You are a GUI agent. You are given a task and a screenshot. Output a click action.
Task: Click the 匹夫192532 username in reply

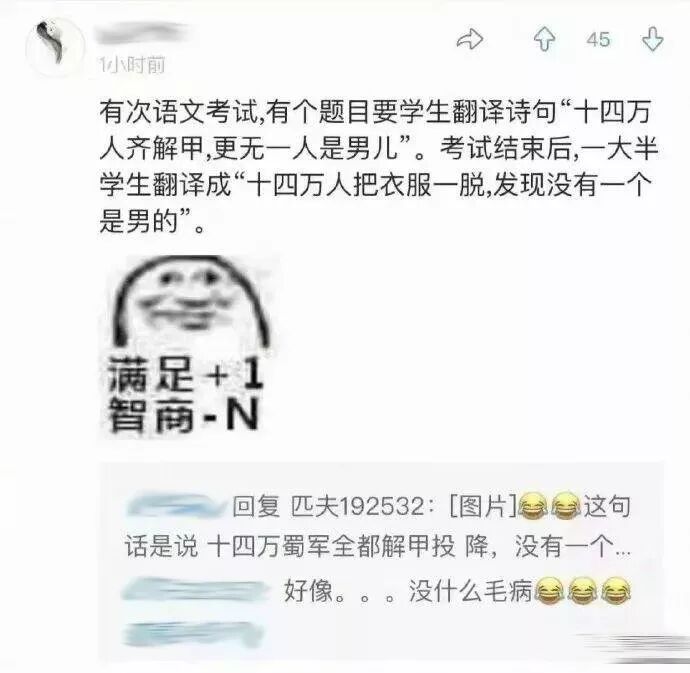tap(357, 506)
